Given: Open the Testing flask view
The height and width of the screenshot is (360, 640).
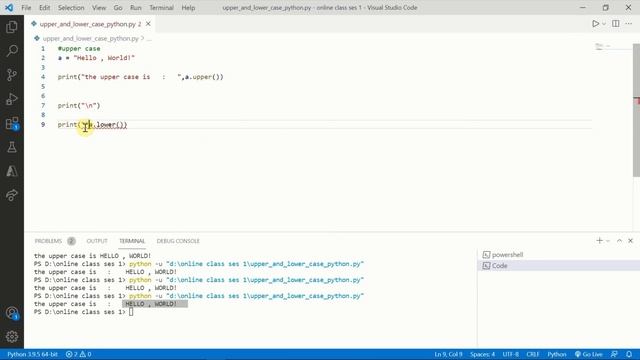Looking at the screenshot, I should (x=12, y=147).
